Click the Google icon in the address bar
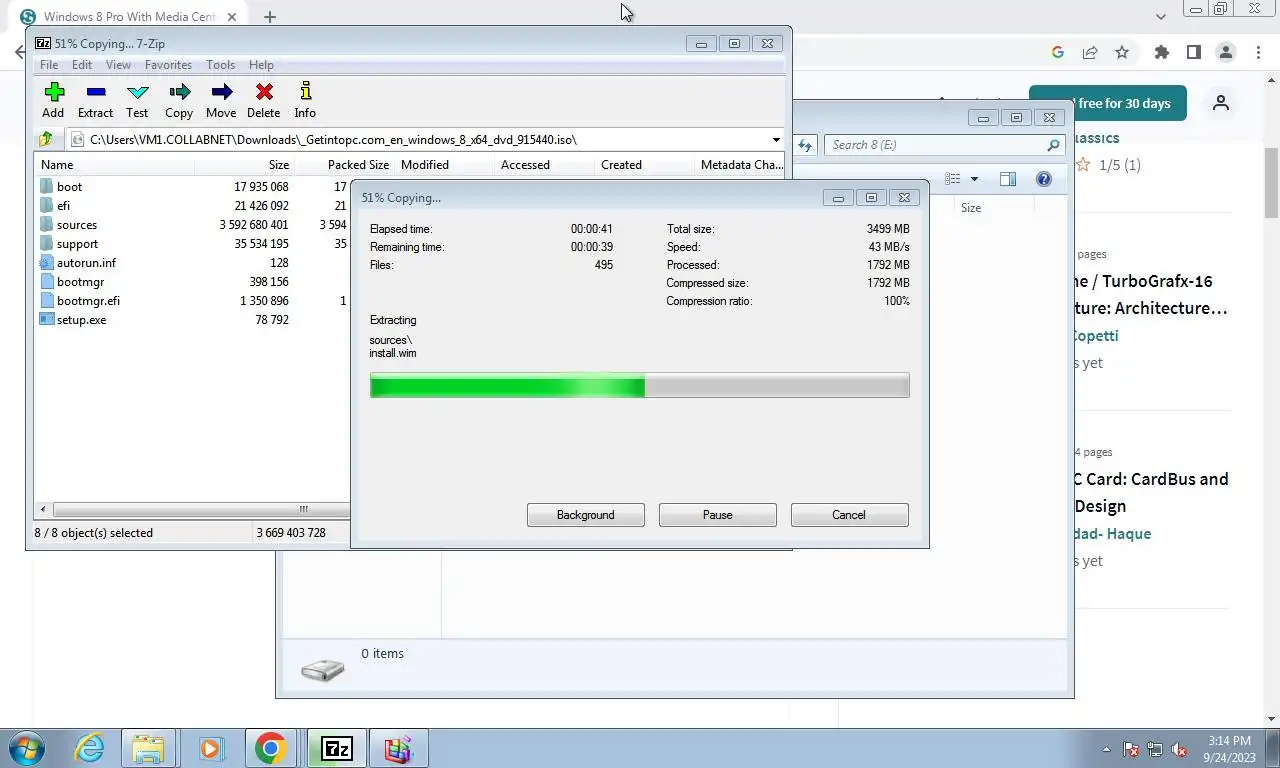This screenshot has height=768, width=1280. click(1058, 52)
